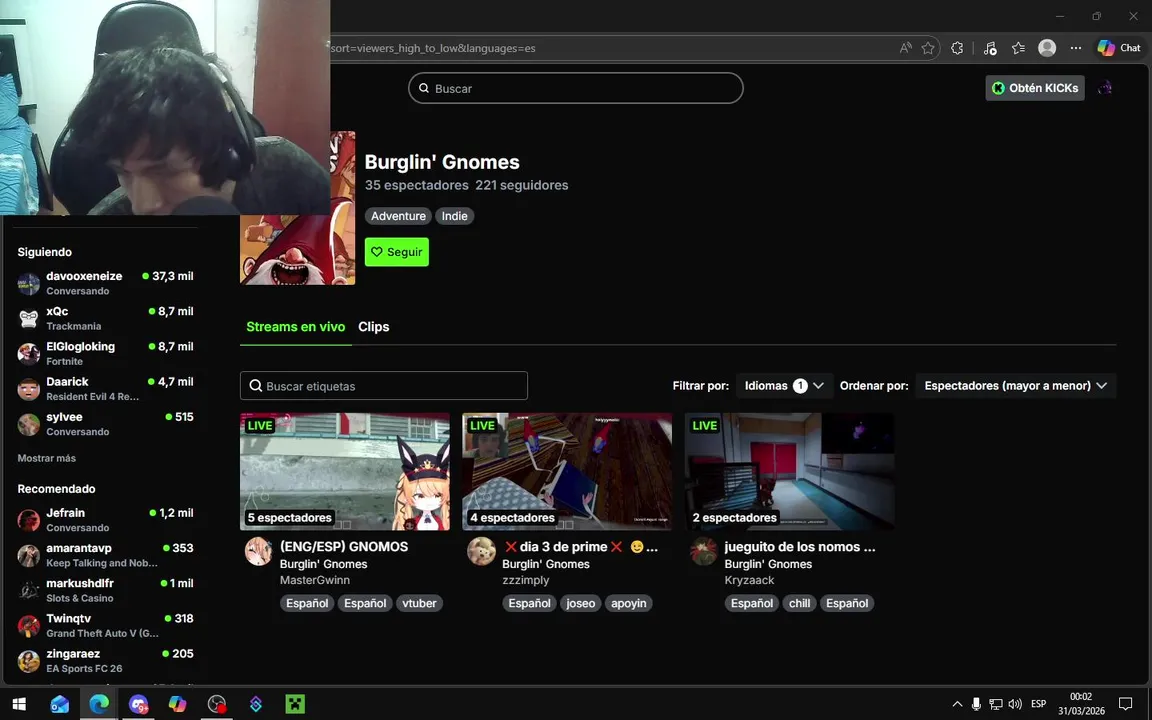Click the Seguir follow button

pos(397,252)
